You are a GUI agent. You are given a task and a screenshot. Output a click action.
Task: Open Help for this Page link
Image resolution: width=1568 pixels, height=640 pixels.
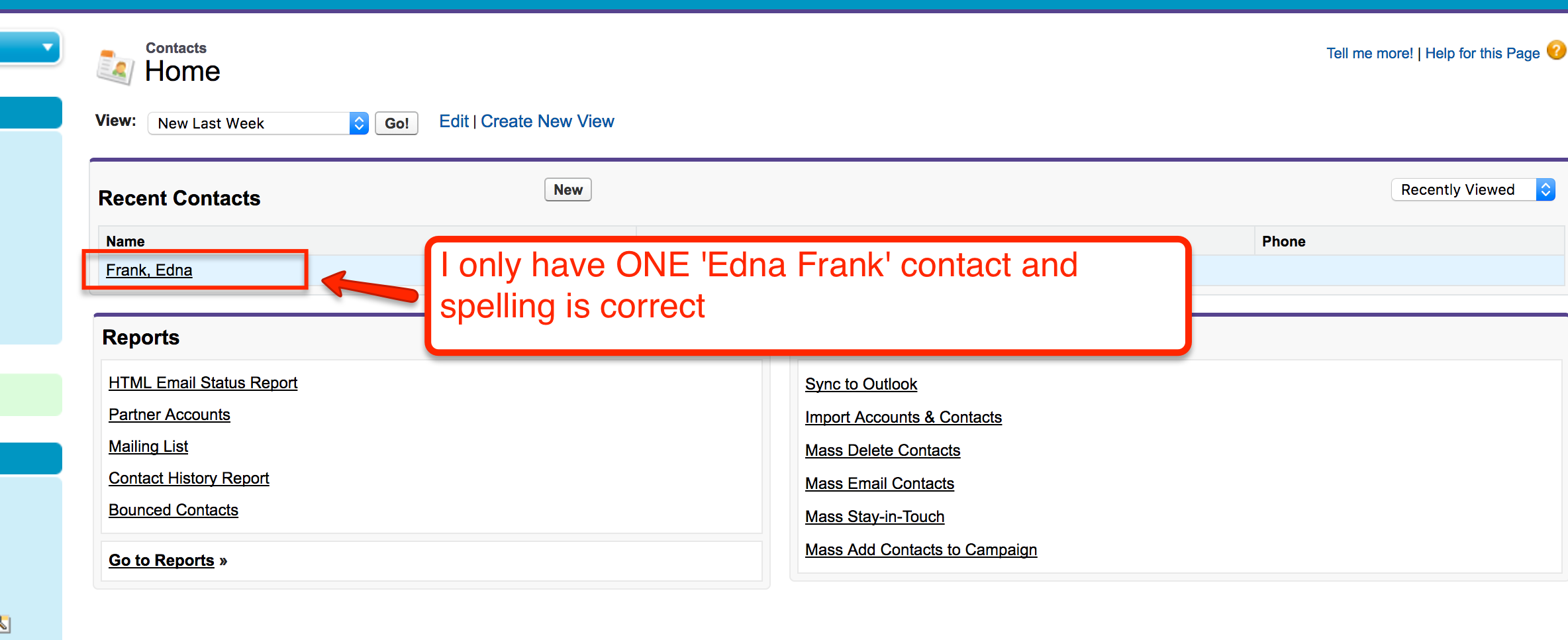pos(1482,54)
